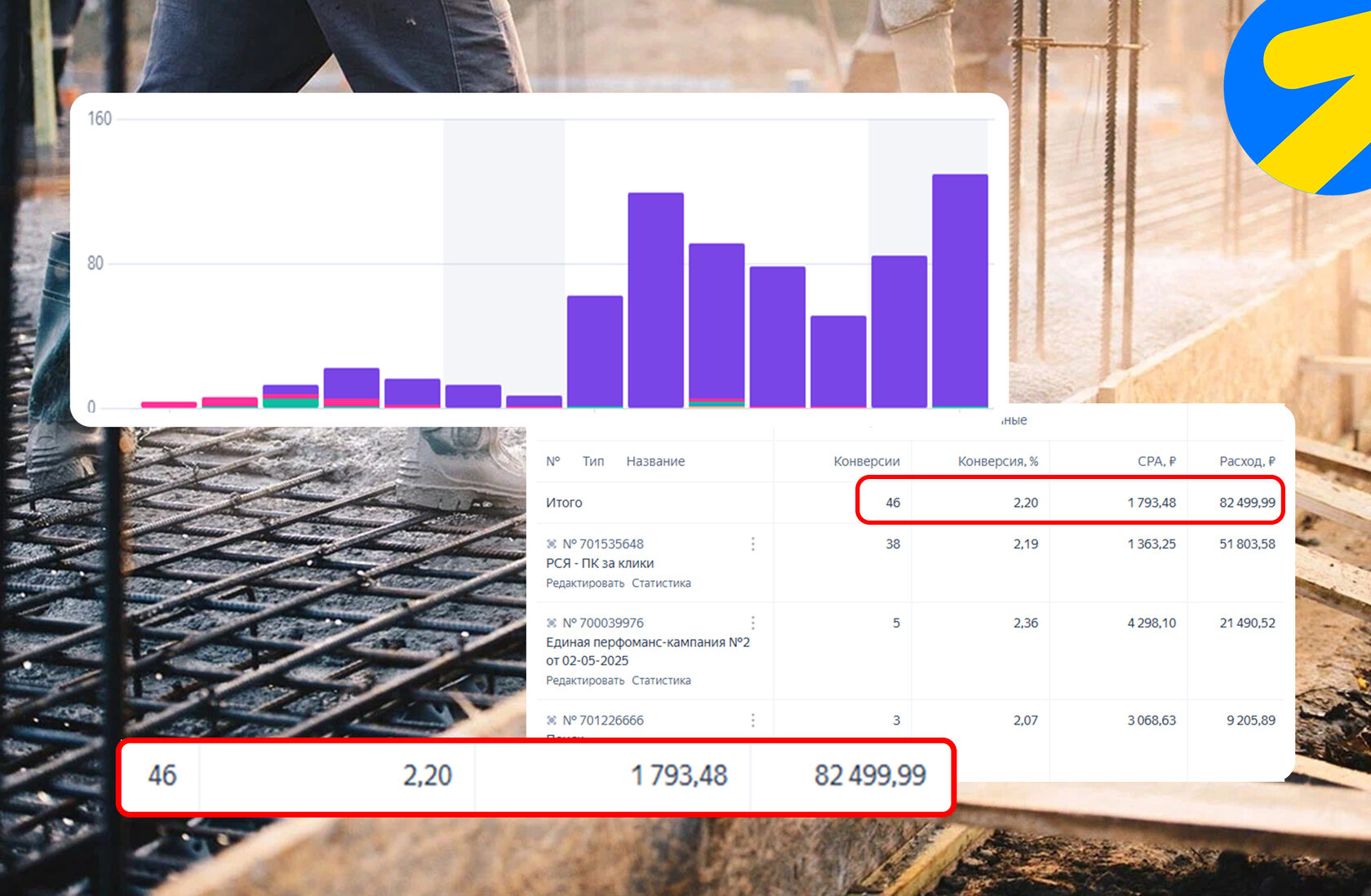Click the Тип column header
The image size is (1371, 896).
tap(593, 461)
